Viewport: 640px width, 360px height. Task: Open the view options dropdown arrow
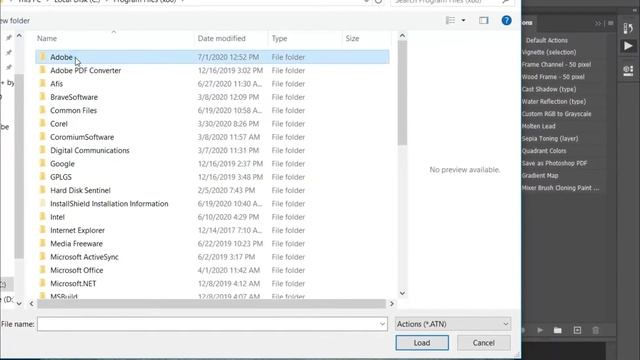(463, 20)
